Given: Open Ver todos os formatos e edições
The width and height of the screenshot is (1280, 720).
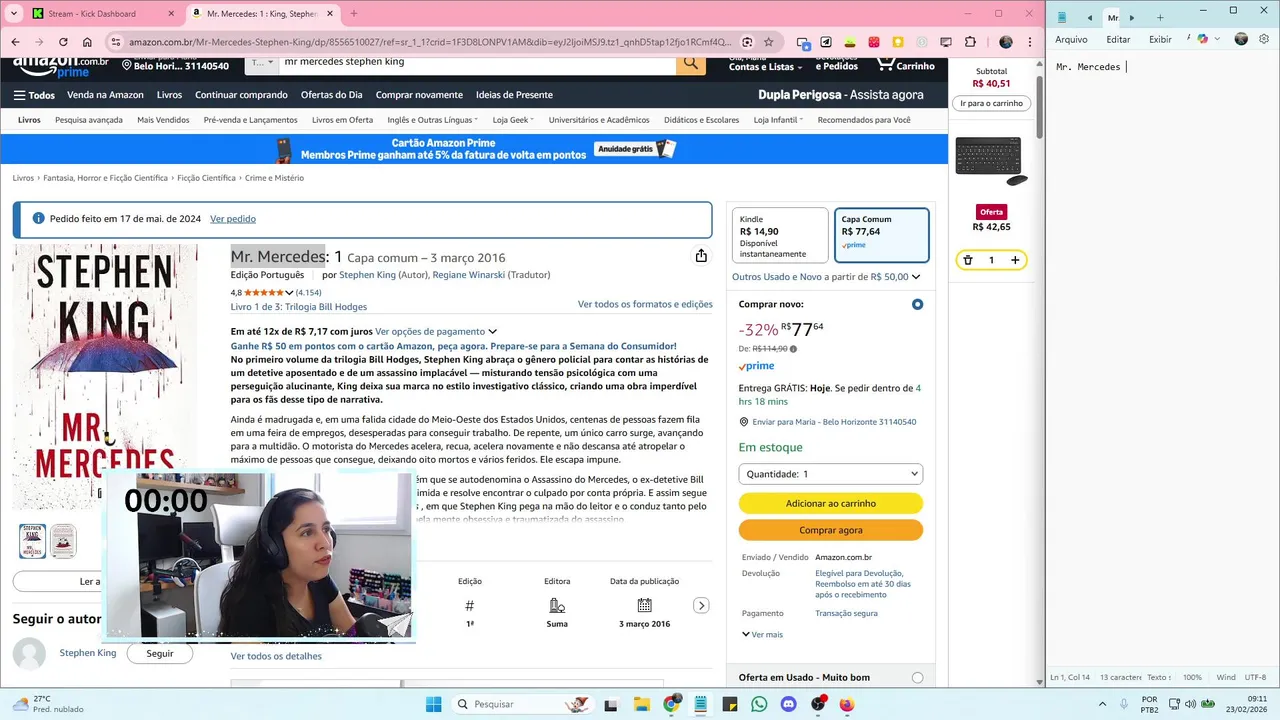Looking at the screenshot, I should pos(645,304).
